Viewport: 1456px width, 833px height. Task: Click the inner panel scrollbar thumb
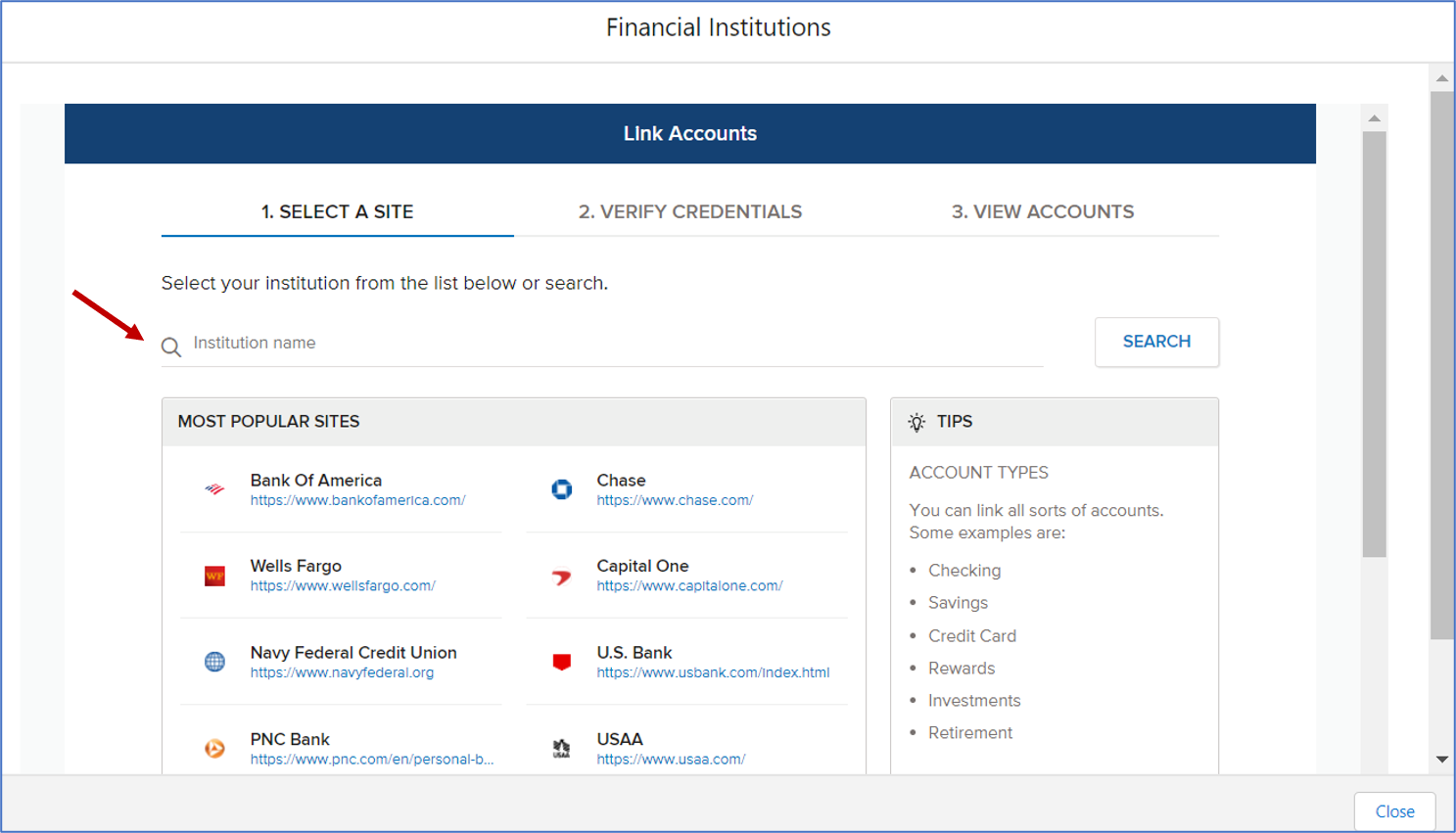tap(1375, 345)
